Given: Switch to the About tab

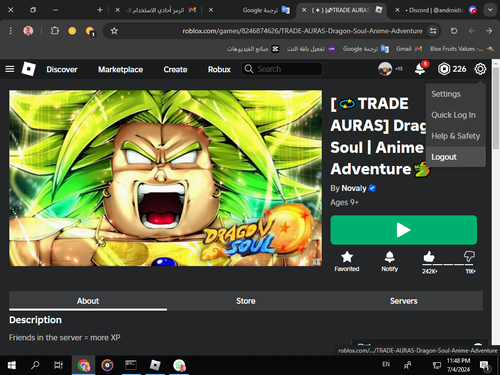Looking at the screenshot, I should pos(88,301).
